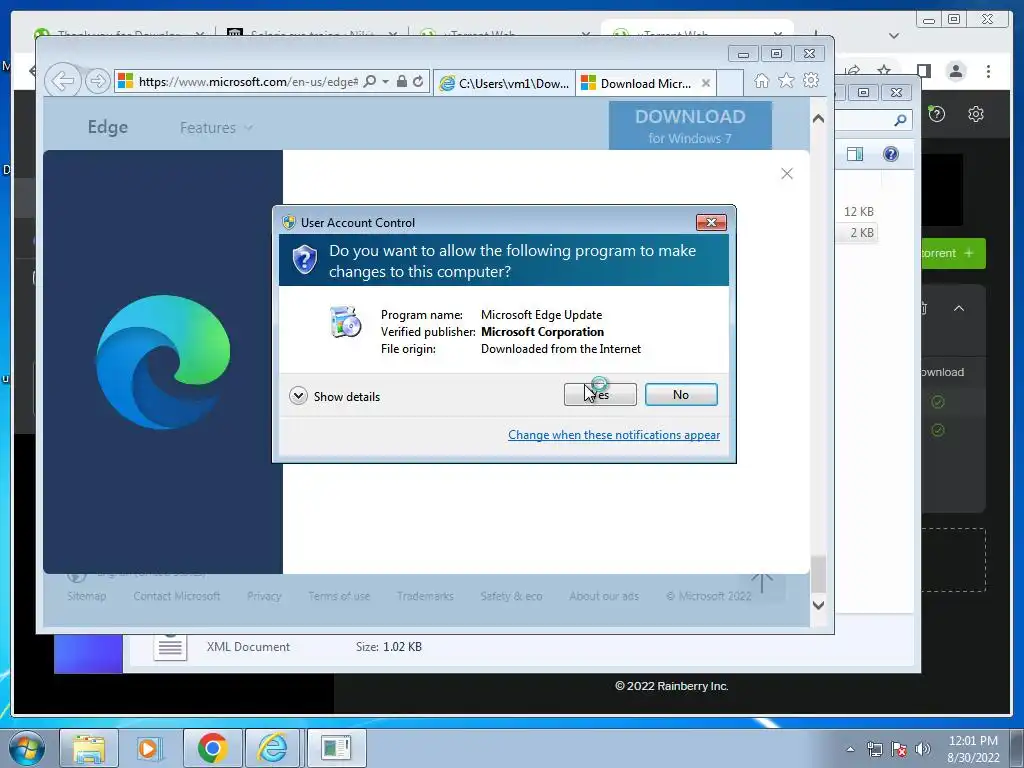Viewport: 1024px width, 768px height.
Task: Open a new tab in Internet Explorer
Action: (730, 84)
